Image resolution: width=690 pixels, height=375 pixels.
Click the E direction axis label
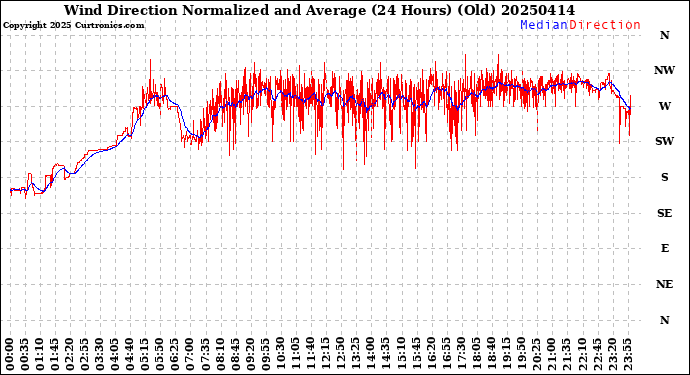[664, 249]
